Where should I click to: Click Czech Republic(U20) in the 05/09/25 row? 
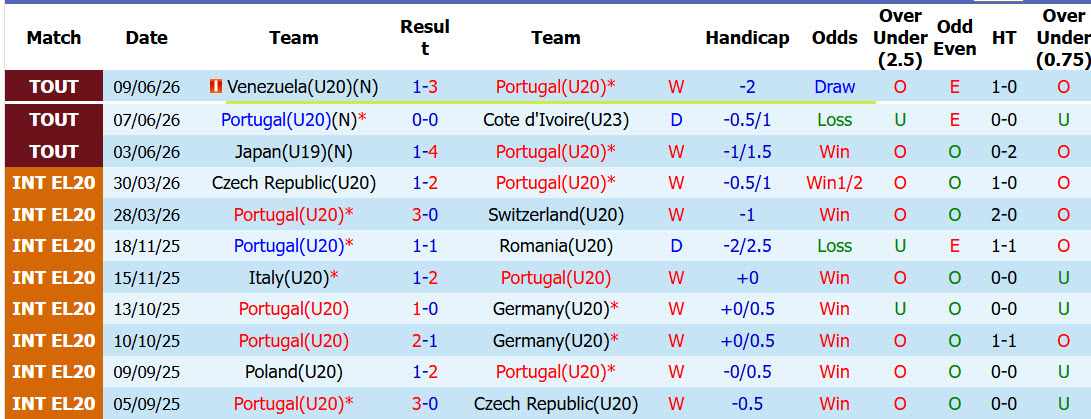click(556, 404)
